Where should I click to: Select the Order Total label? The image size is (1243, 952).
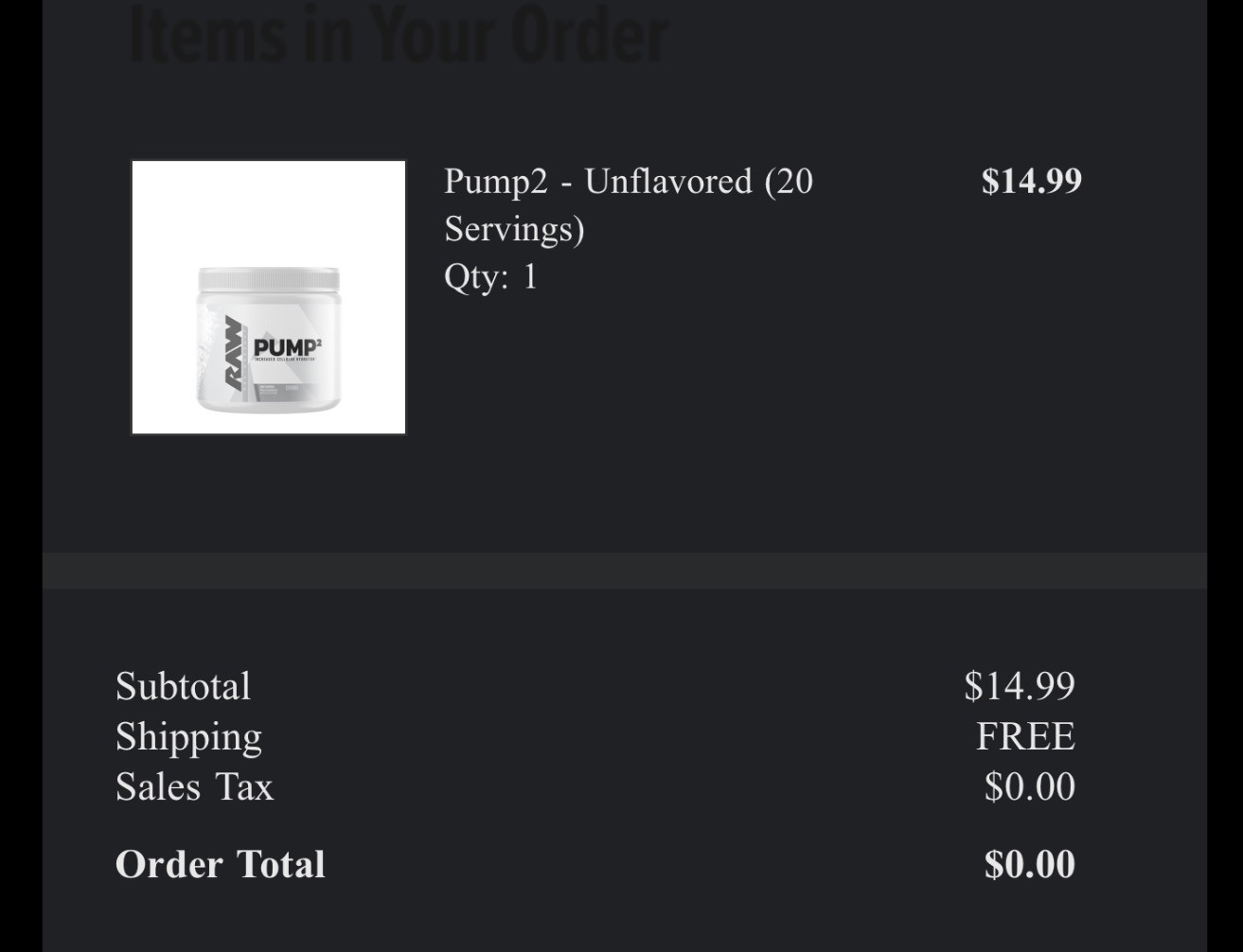pos(220,864)
